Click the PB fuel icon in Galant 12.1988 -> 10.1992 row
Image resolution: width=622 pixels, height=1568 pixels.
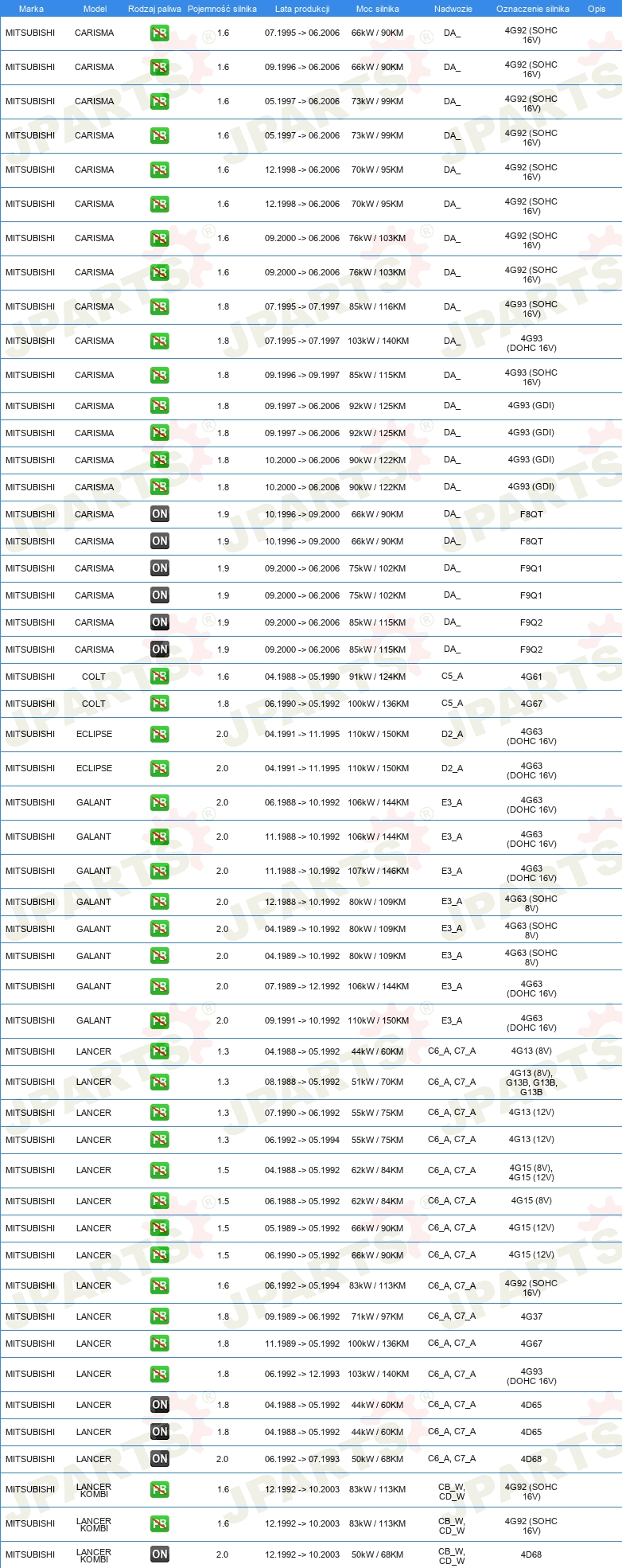[160, 903]
